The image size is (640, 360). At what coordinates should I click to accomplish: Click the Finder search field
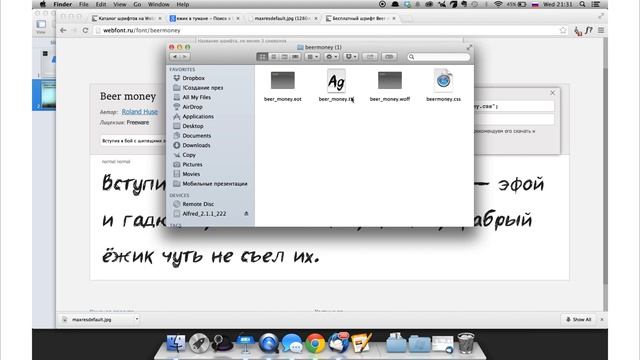point(439,57)
